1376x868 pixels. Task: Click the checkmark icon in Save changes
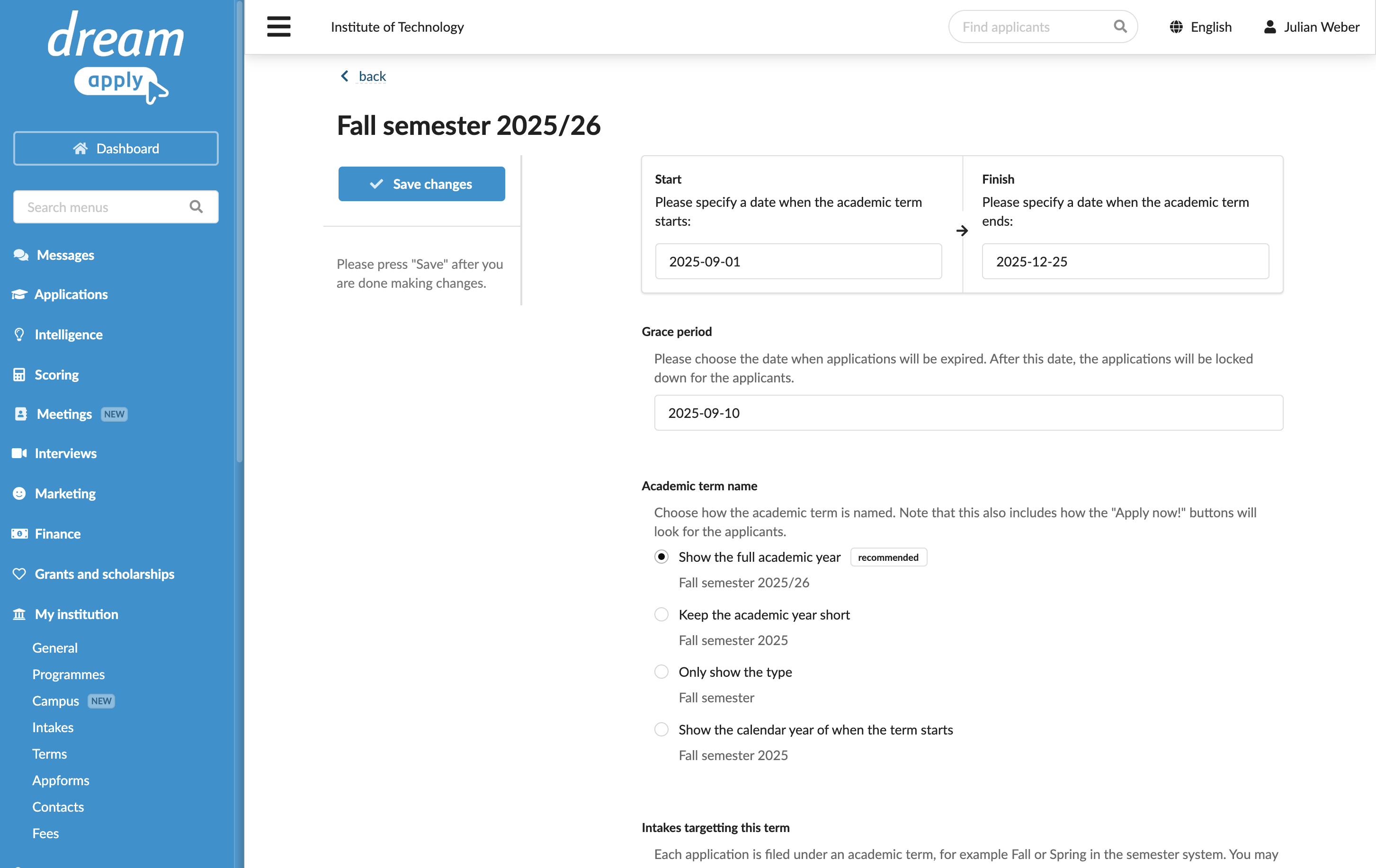tap(376, 184)
